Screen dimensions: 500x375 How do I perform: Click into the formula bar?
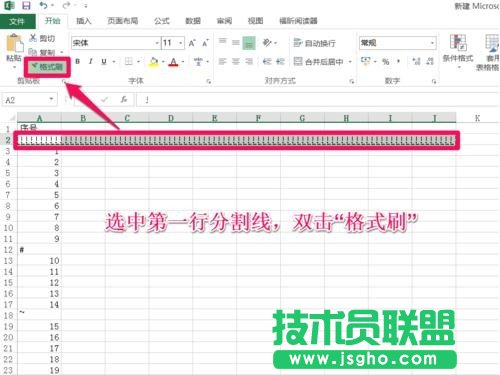[318, 100]
